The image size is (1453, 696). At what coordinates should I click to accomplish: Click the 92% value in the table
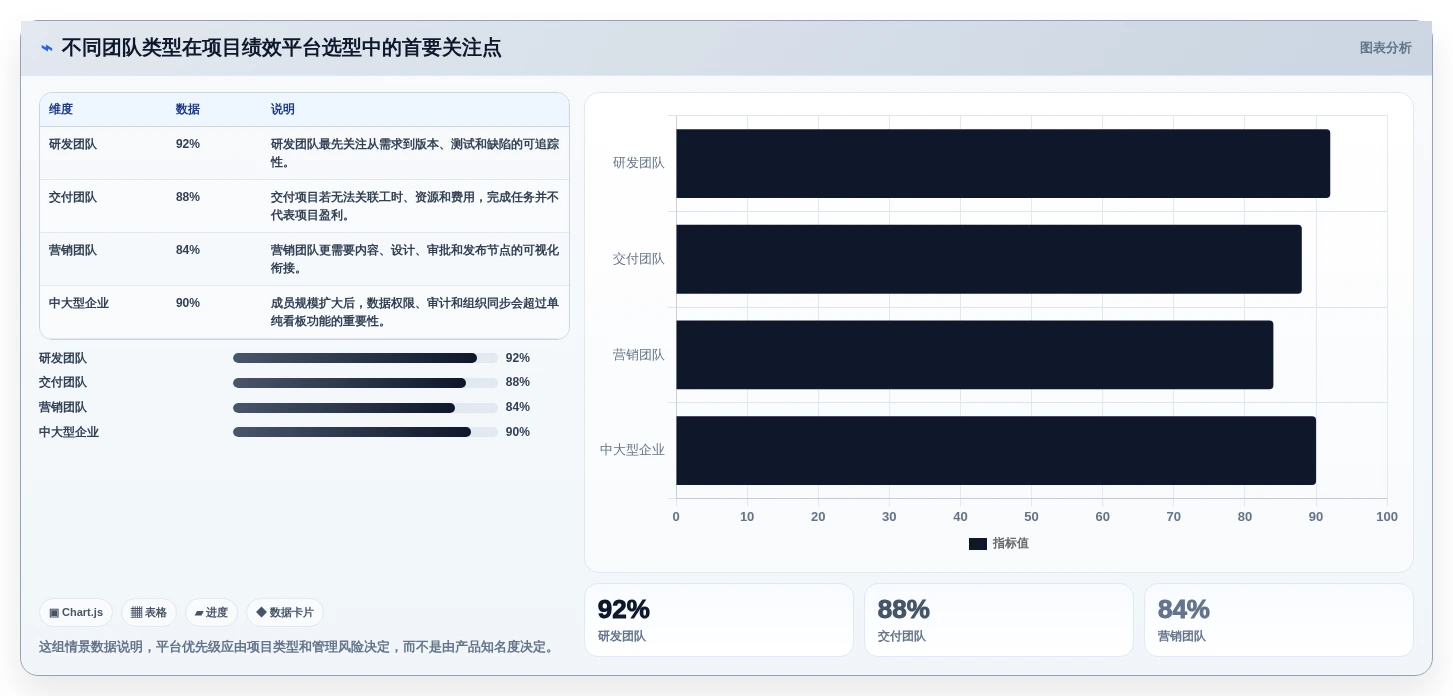188,144
